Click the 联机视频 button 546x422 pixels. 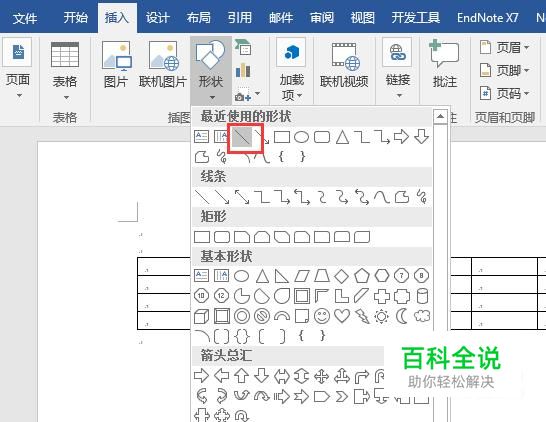pos(344,65)
